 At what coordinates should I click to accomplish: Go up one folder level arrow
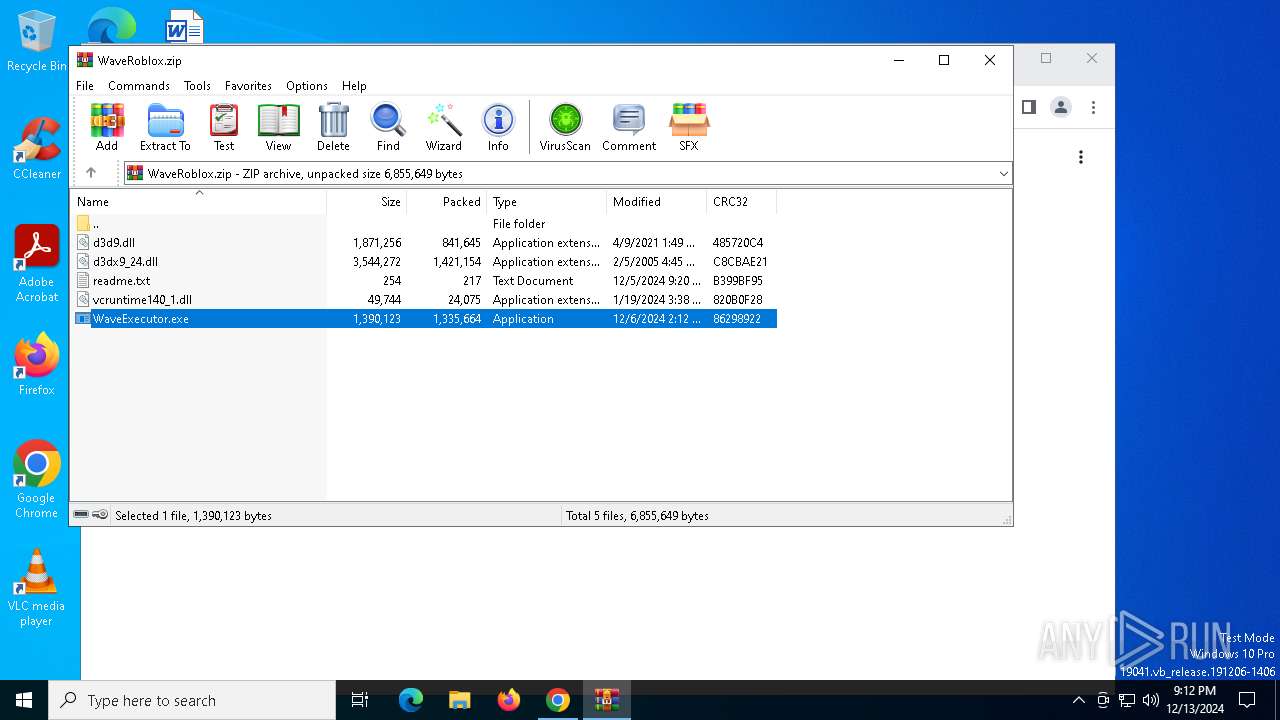[x=91, y=173]
